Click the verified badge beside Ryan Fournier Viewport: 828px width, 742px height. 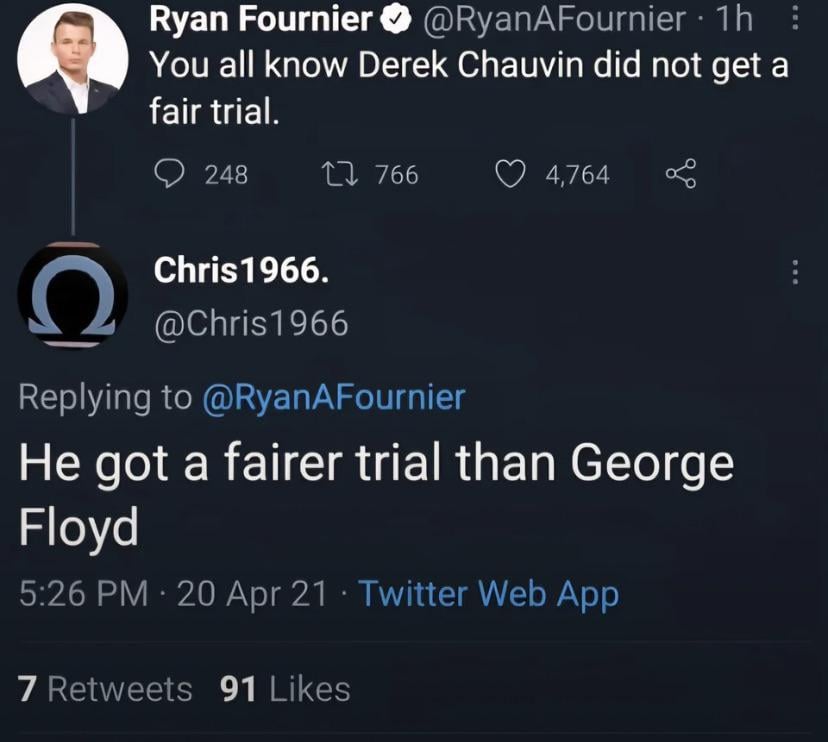coord(395,18)
